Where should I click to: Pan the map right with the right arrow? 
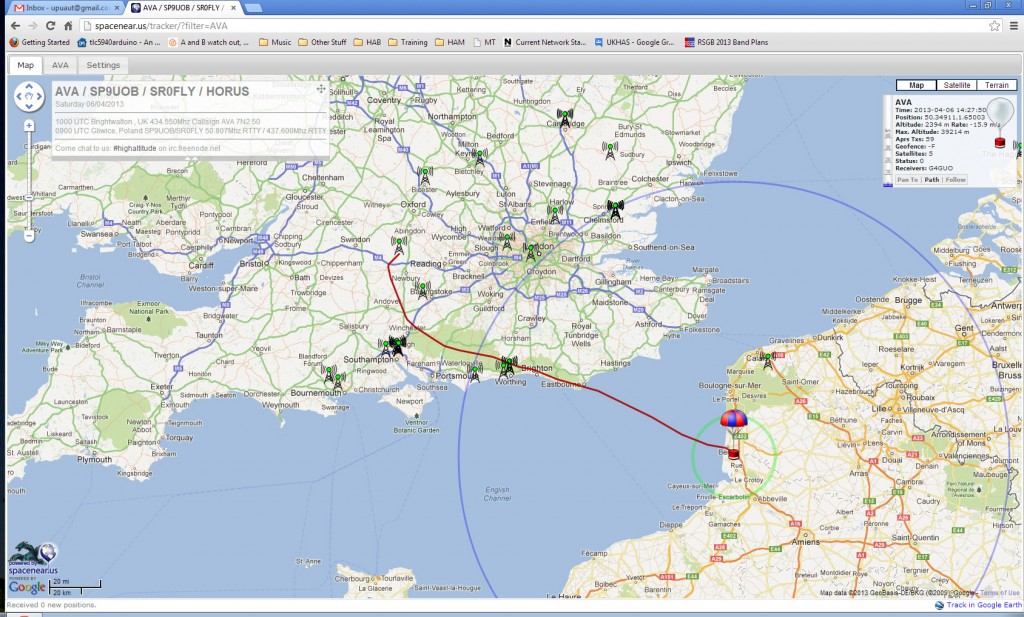[39, 97]
